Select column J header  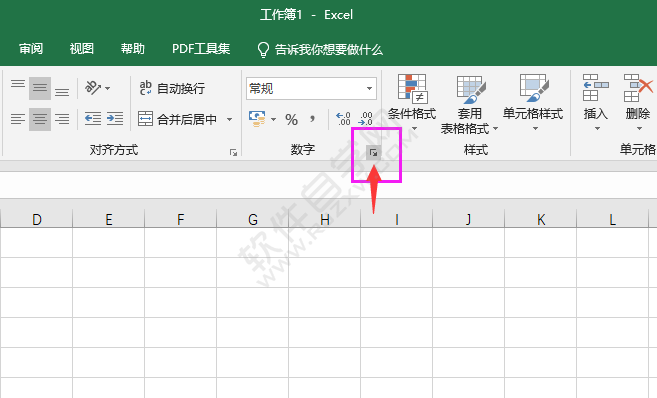(469, 219)
